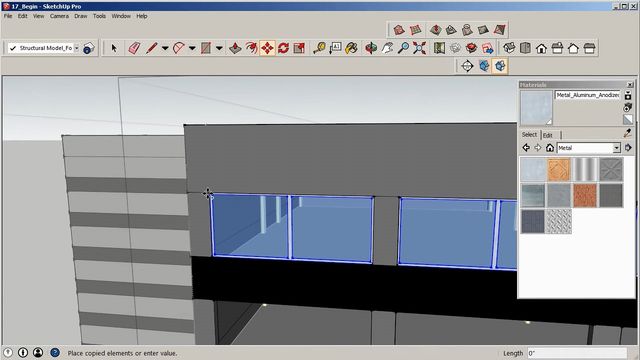Click the first blue cube icon
Image resolution: width=640 pixels, height=360 pixels.
tap(484, 66)
